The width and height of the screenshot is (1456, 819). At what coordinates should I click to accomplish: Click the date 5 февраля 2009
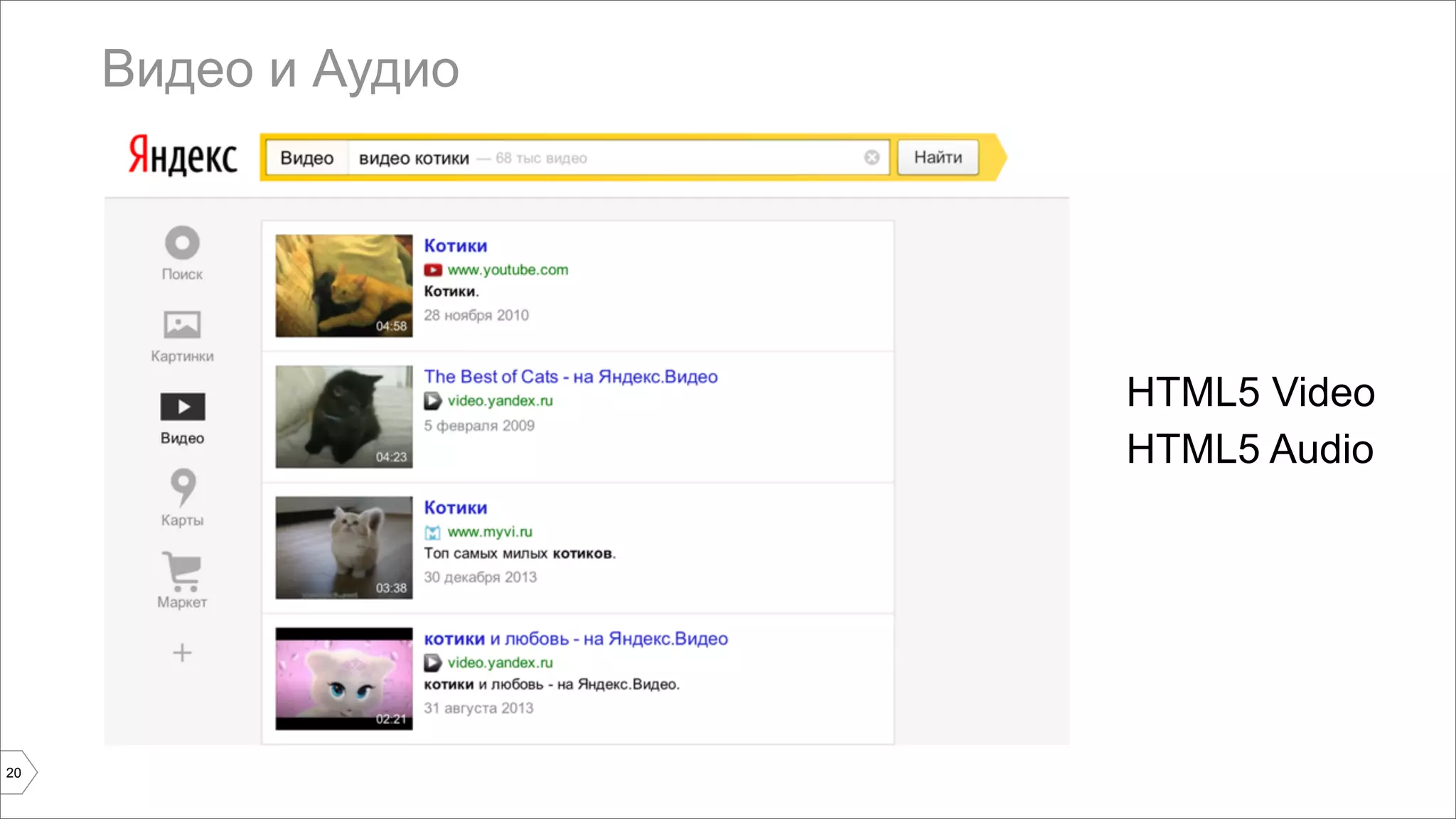tap(479, 426)
